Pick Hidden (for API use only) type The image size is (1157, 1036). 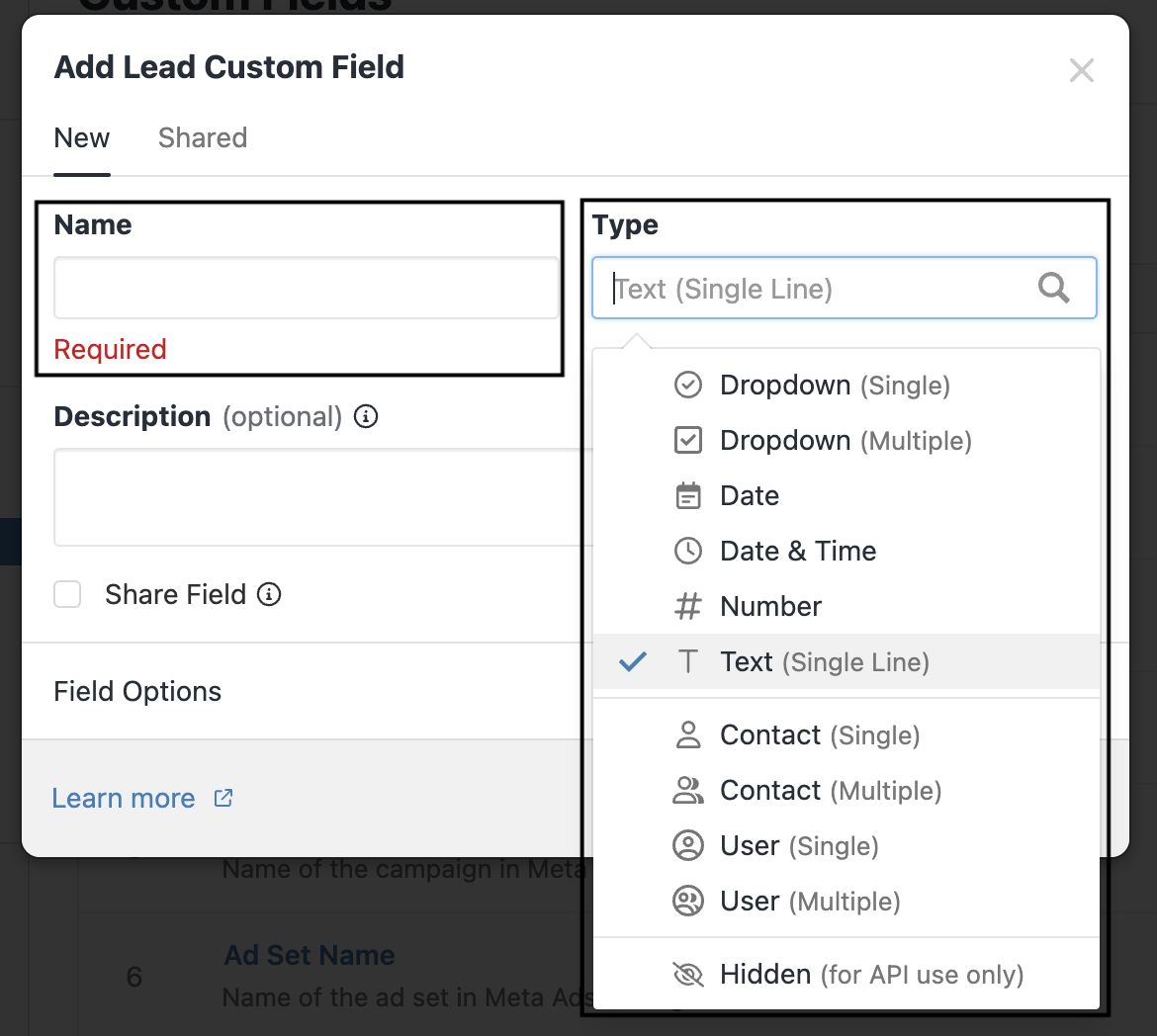click(870, 974)
